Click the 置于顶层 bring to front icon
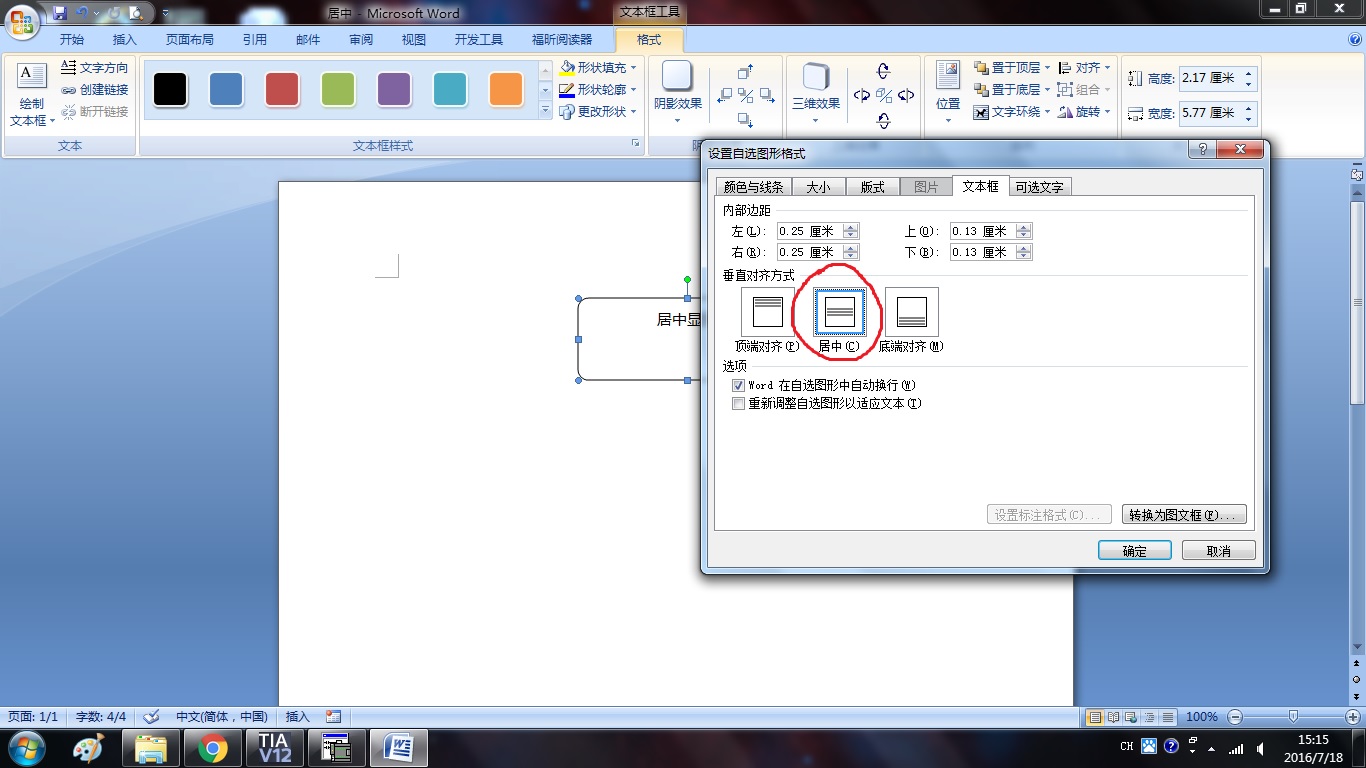The width and height of the screenshot is (1366, 768). click(981, 68)
